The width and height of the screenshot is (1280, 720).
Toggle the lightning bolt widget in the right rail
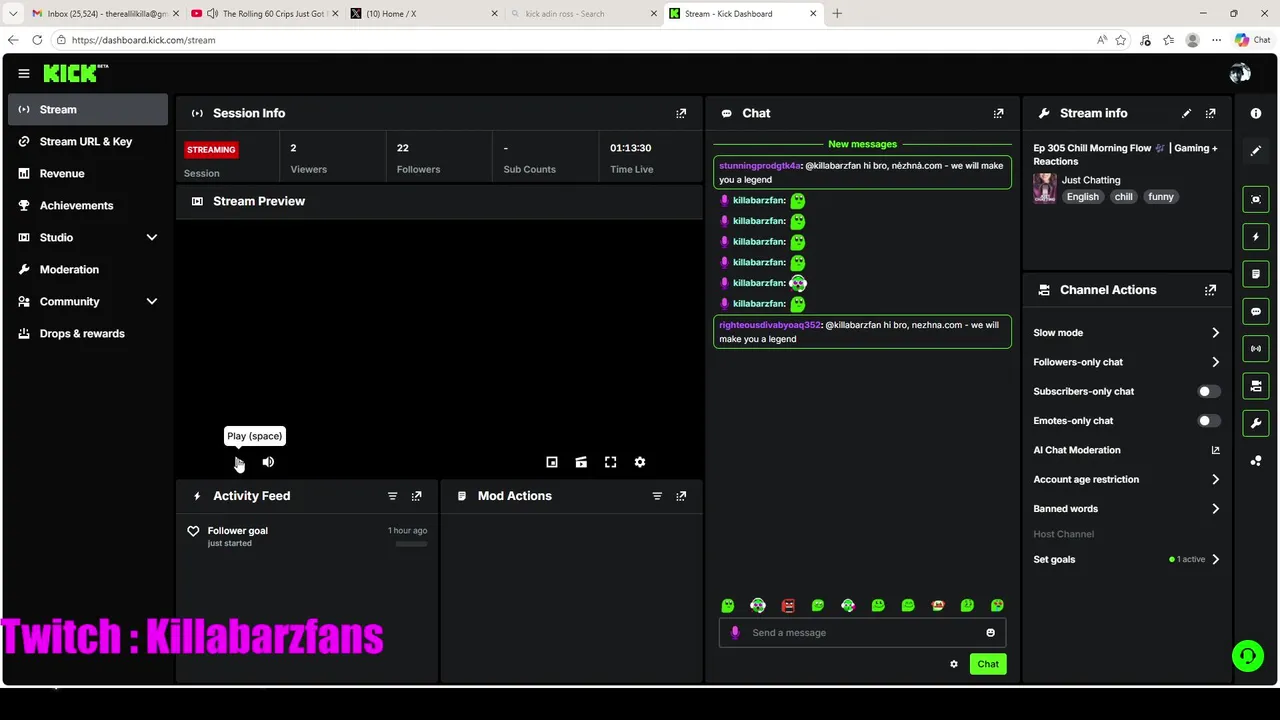pyautogui.click(x=1256, y=237)
